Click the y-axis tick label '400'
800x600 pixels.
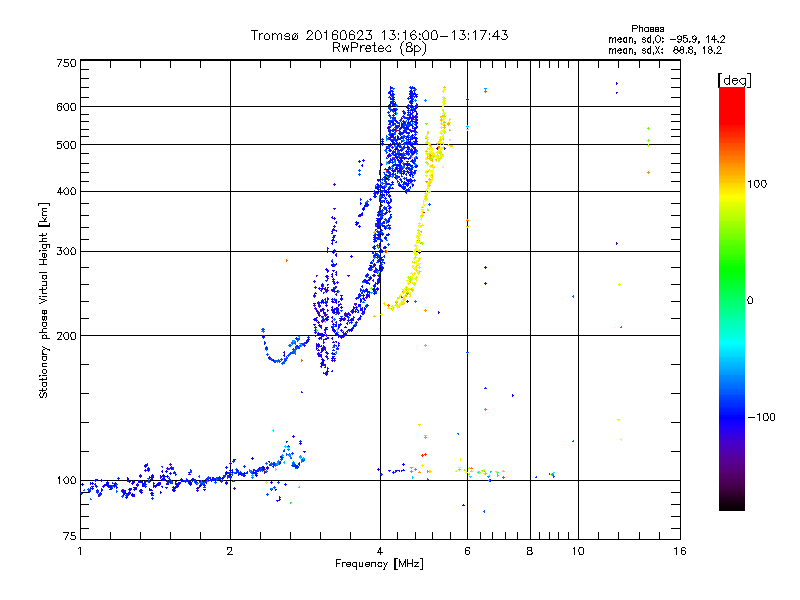(66, 192)
